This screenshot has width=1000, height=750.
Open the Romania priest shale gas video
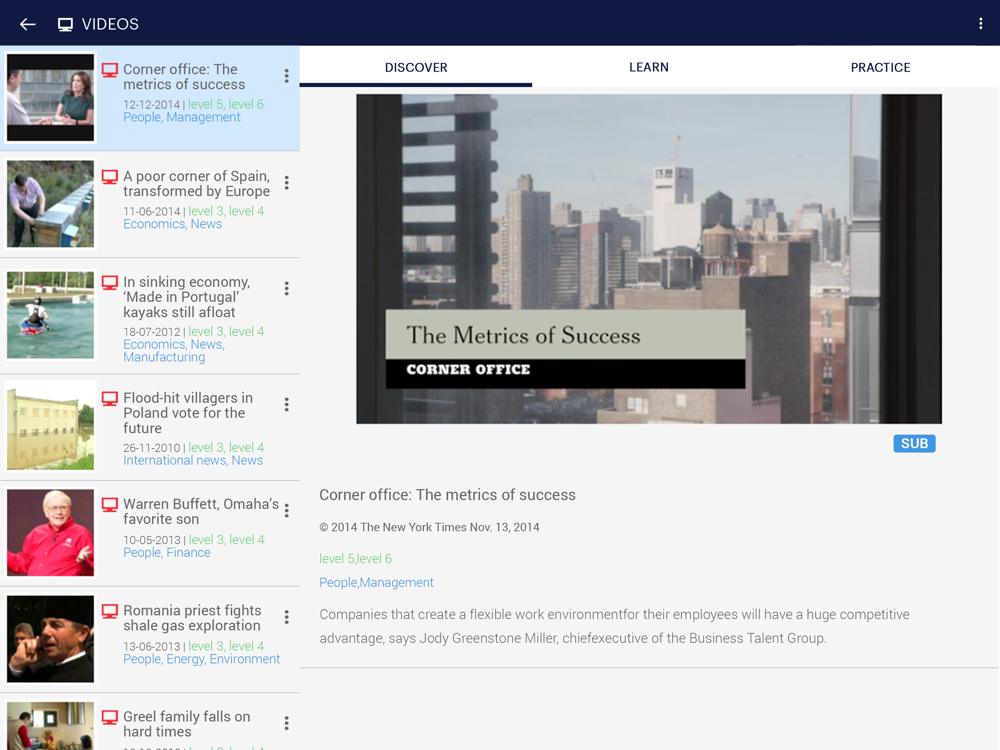pos(192,618)
